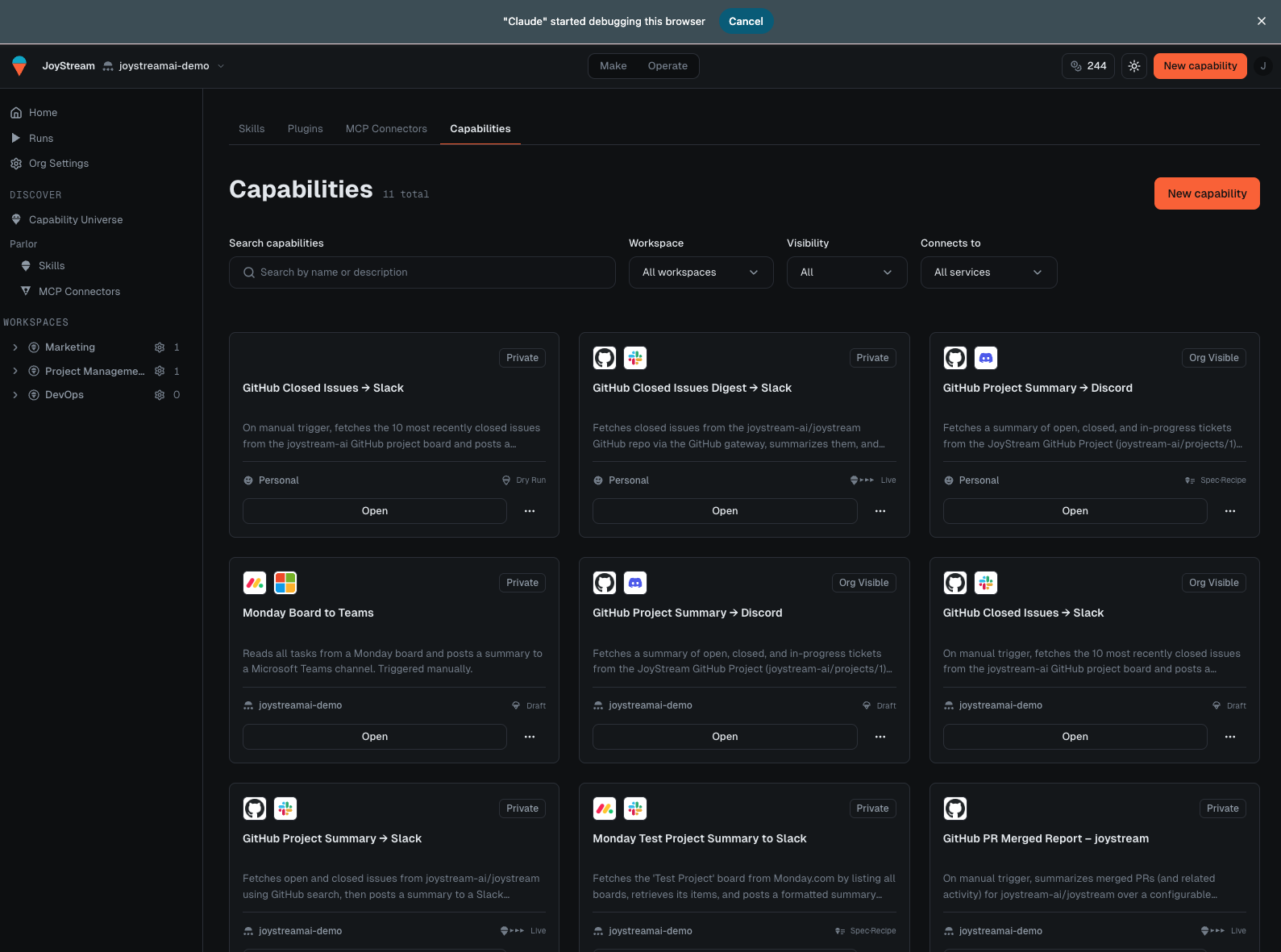
Task: More options for Draft Discord summary card
Action: pyautogui.click(x=880, y=737)
